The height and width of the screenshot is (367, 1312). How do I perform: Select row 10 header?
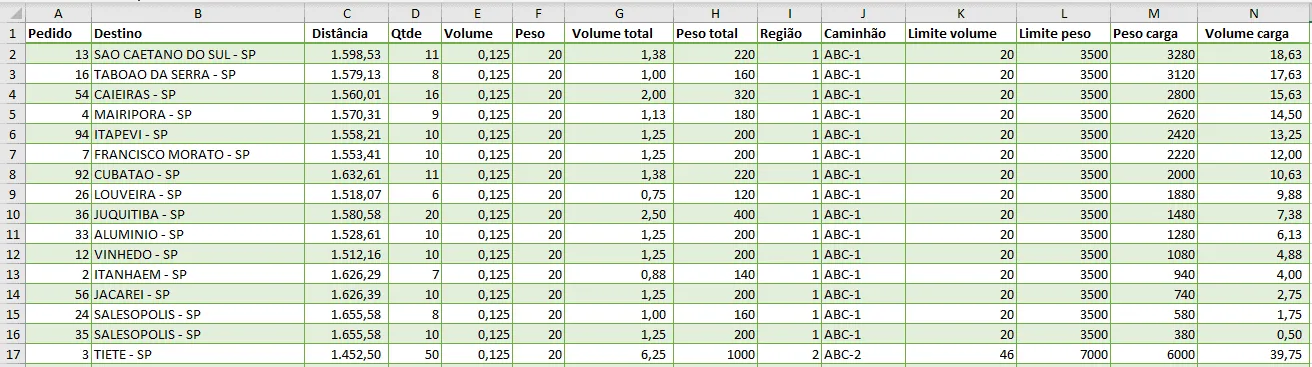pyautogui.click(x=12, y=214)
